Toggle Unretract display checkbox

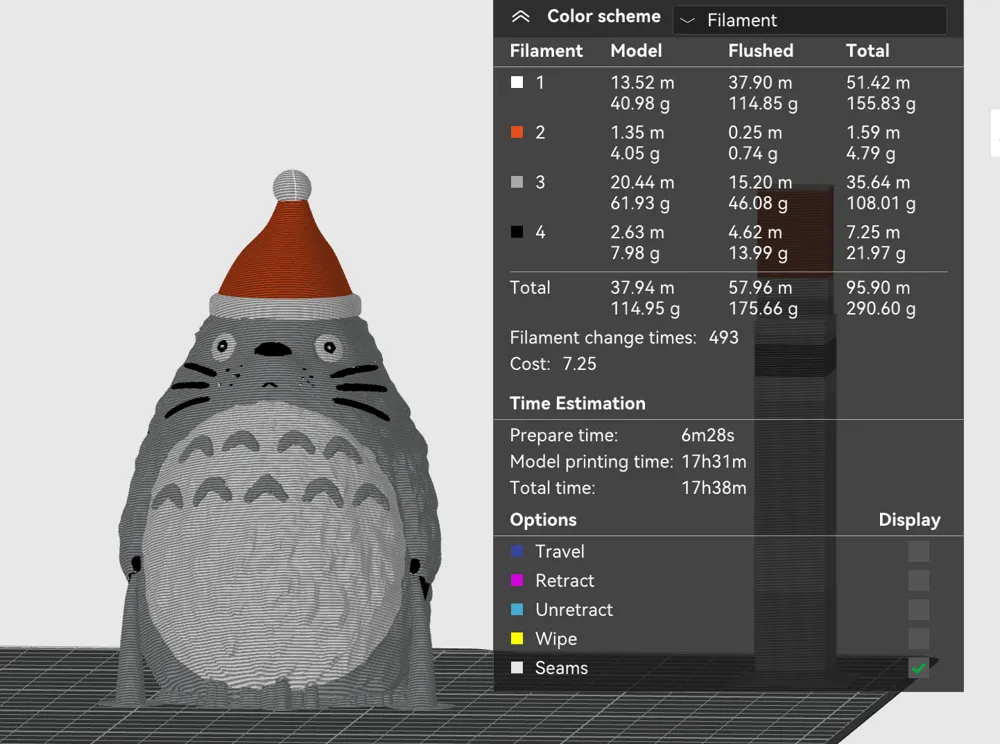coord(918,609)
